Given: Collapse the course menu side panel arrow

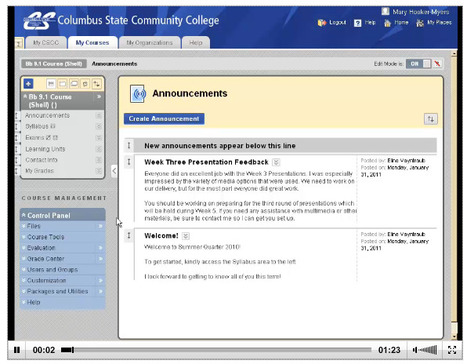Looking at the screenshot, I should pos(114,171).
